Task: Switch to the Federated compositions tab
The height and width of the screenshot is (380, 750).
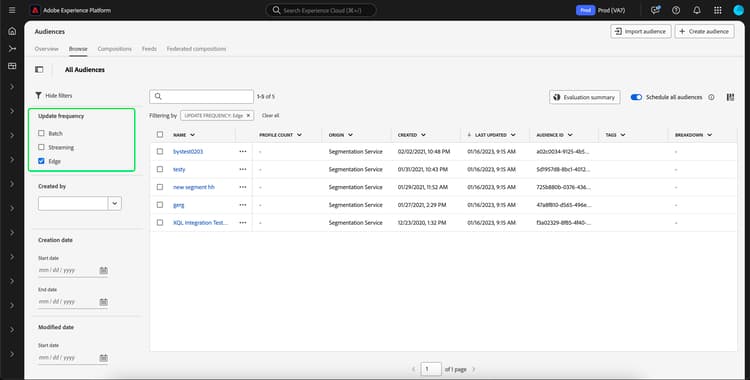Action: [x=196, y=49]
